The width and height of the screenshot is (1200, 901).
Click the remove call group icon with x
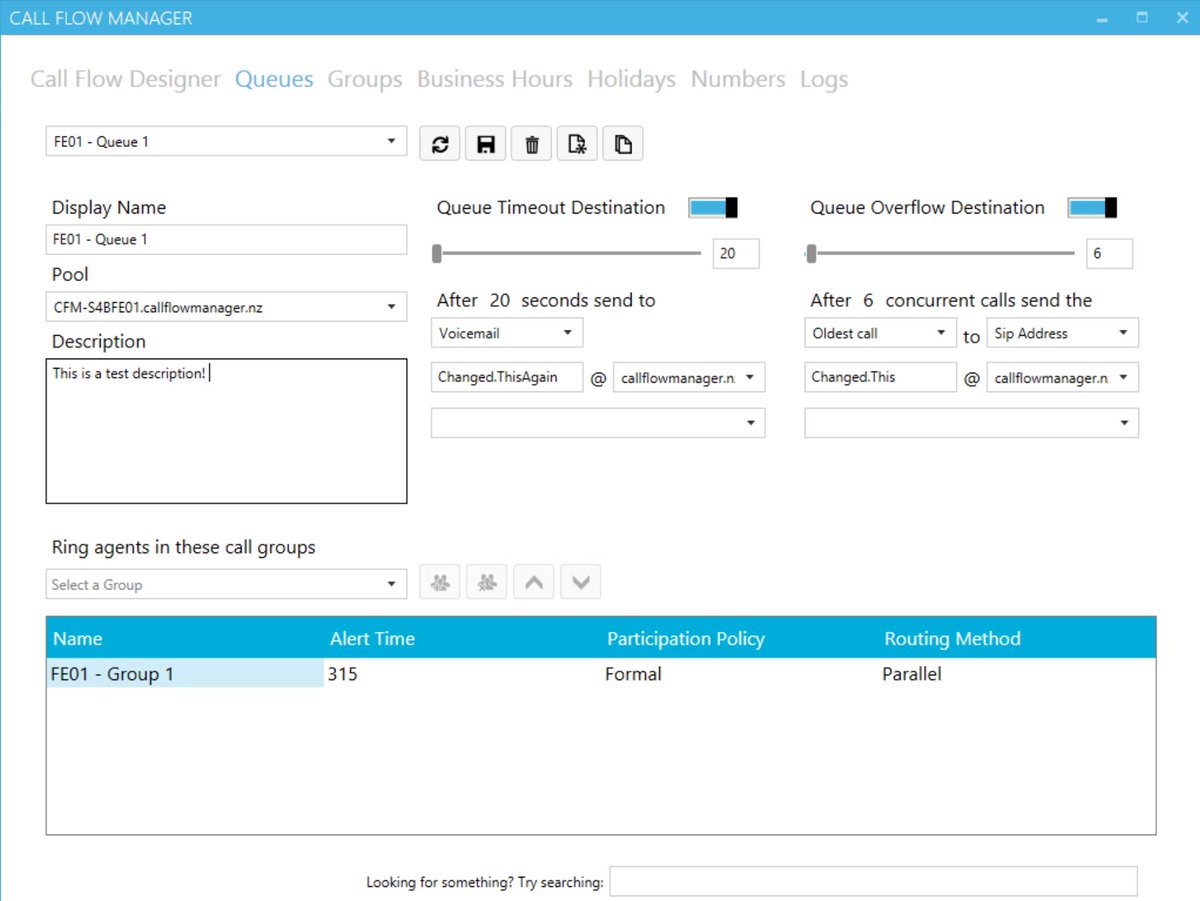[487, 583]
